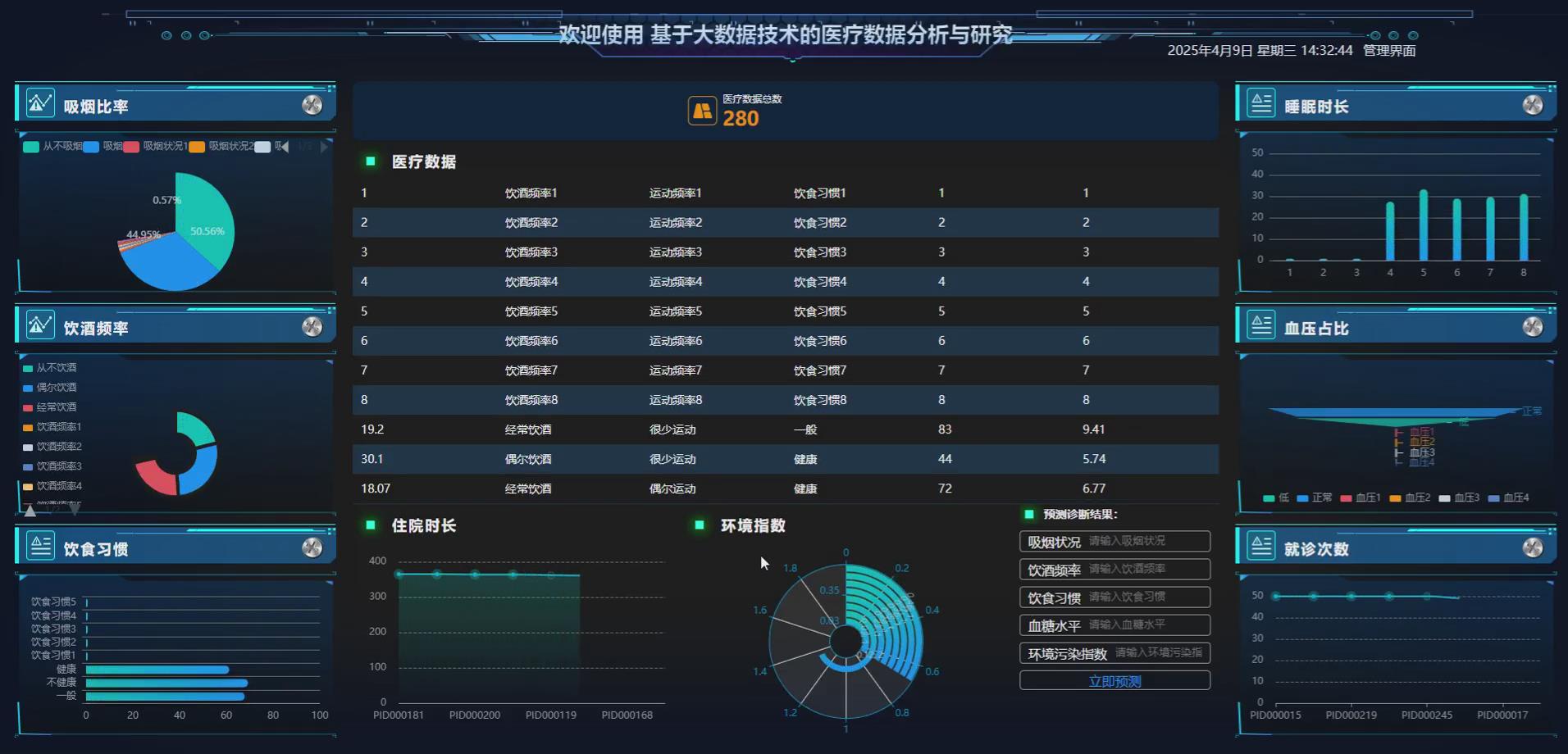This screenshot has width=1568, height=754.
Task: Toggle 血压3 legend item
Action: pos(1459,497)
